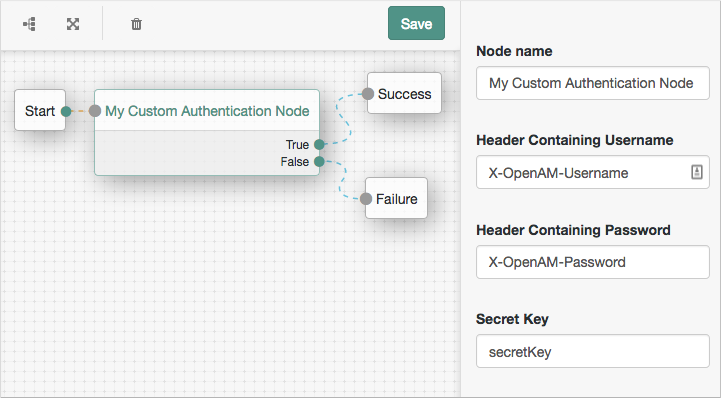Click the custom node input connector

(95, 111)
